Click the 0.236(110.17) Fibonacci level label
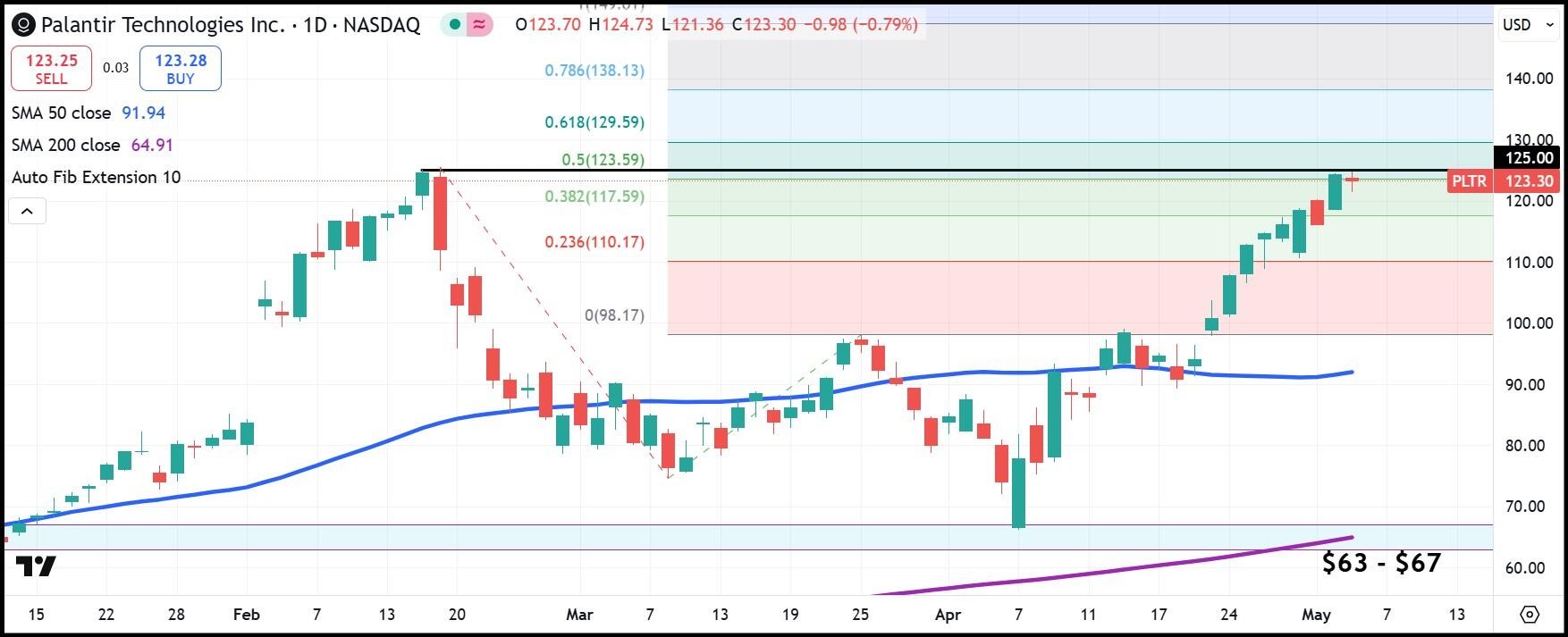1568x637 pixels. (594, 241)
